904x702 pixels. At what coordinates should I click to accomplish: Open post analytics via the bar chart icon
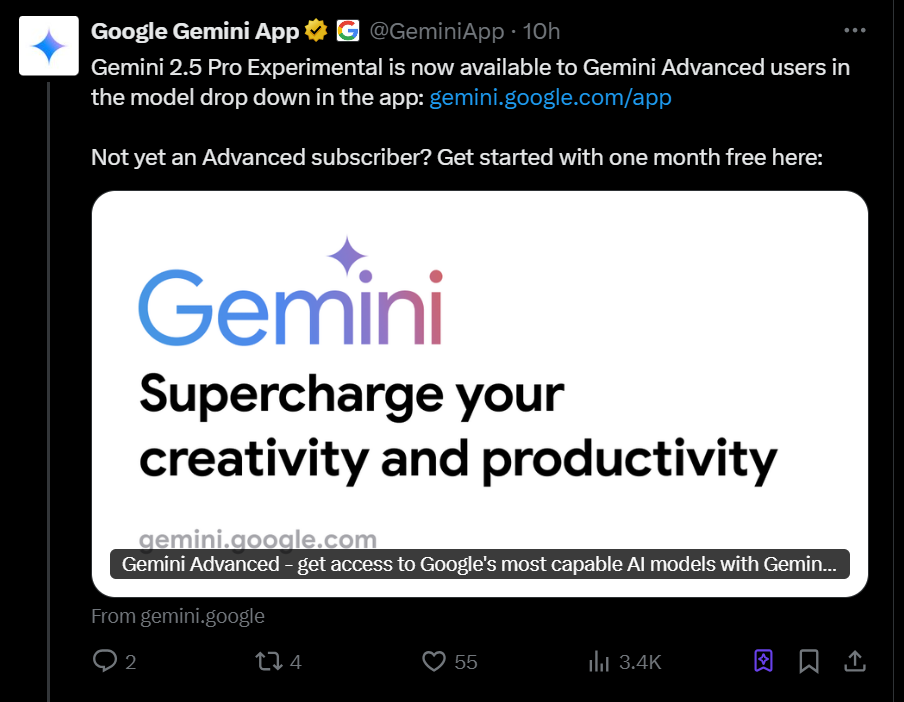point(599,661)
